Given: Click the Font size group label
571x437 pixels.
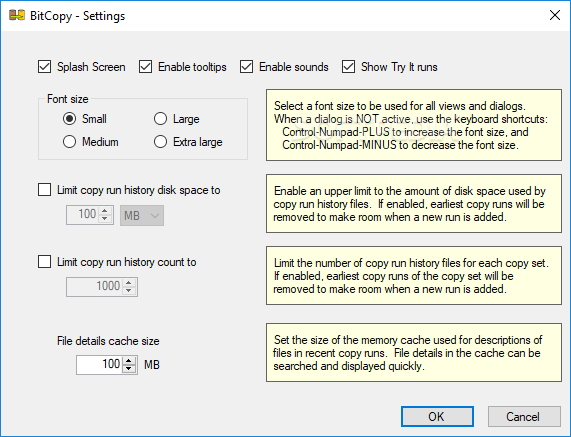Looking at the screenshot, I should pos(68,99).
